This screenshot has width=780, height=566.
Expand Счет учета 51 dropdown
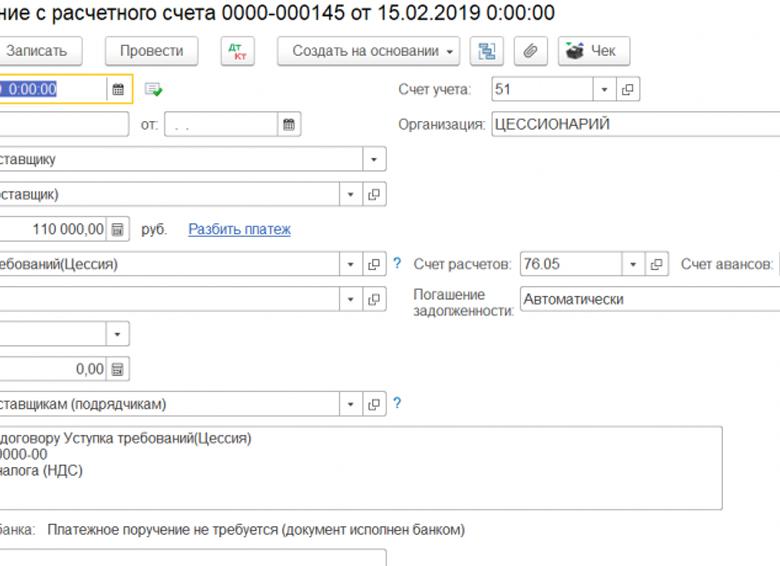(604, 90)
